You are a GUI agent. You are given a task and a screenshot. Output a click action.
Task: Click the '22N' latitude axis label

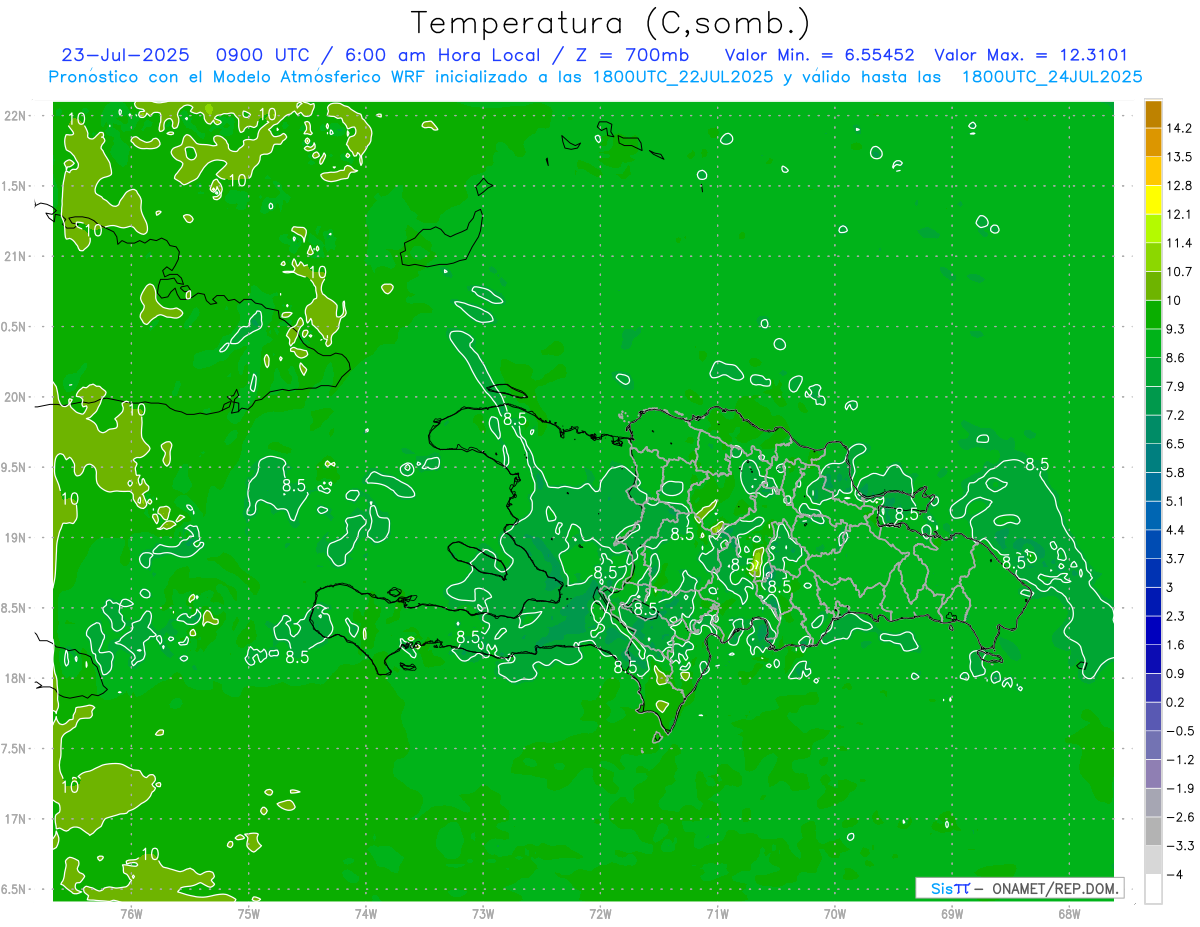(16, 115)
